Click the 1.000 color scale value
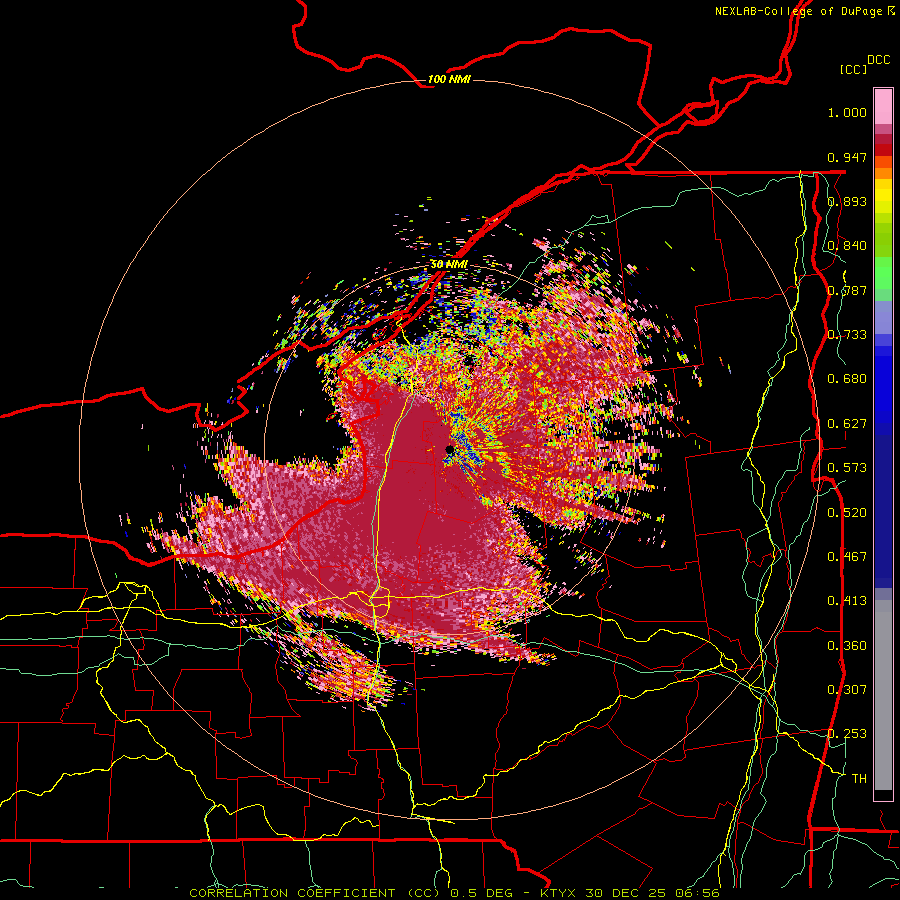Viewport: 900px width, 900px height. [847, 112]
